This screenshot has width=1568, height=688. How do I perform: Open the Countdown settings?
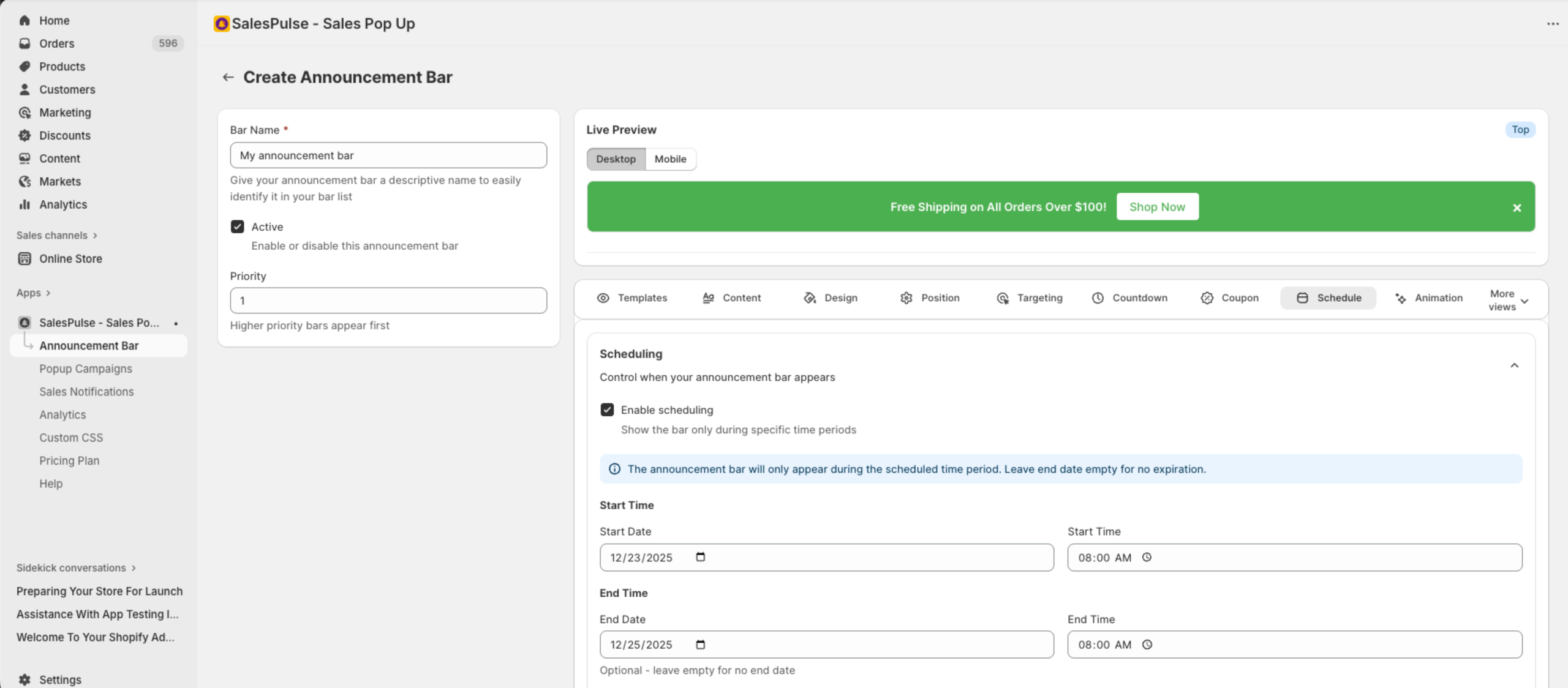click(1130, 298)
